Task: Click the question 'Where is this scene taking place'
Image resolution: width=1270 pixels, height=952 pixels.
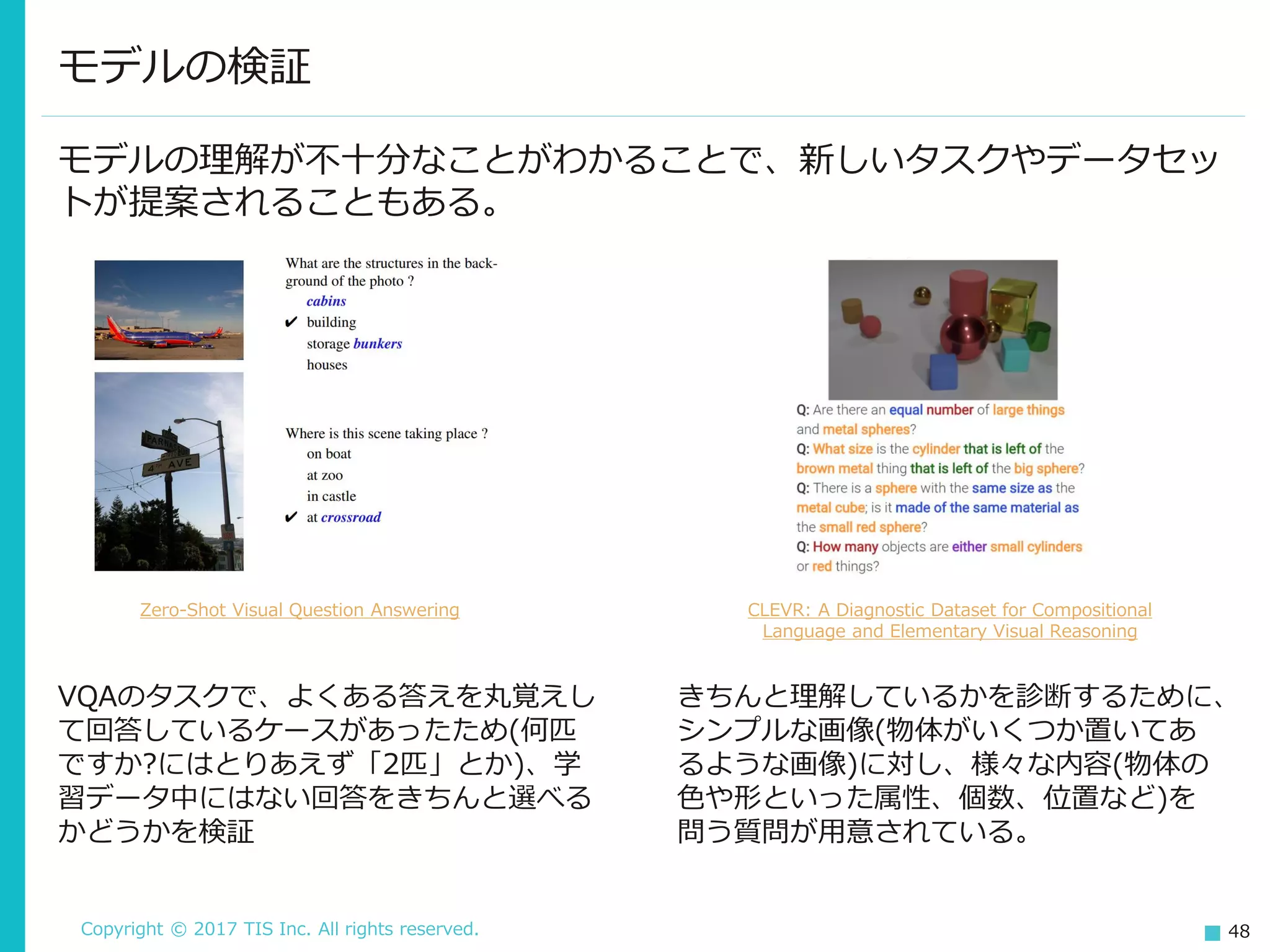Action: pos(386,433)
